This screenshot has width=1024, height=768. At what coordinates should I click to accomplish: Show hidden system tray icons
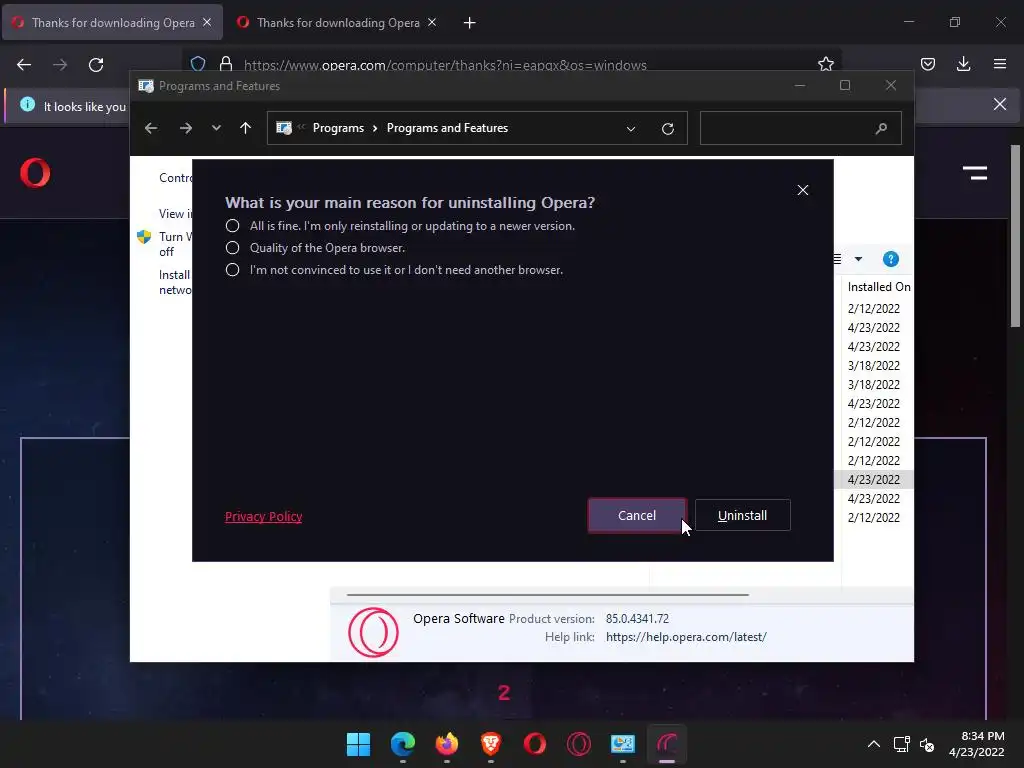tap(874, 744)
